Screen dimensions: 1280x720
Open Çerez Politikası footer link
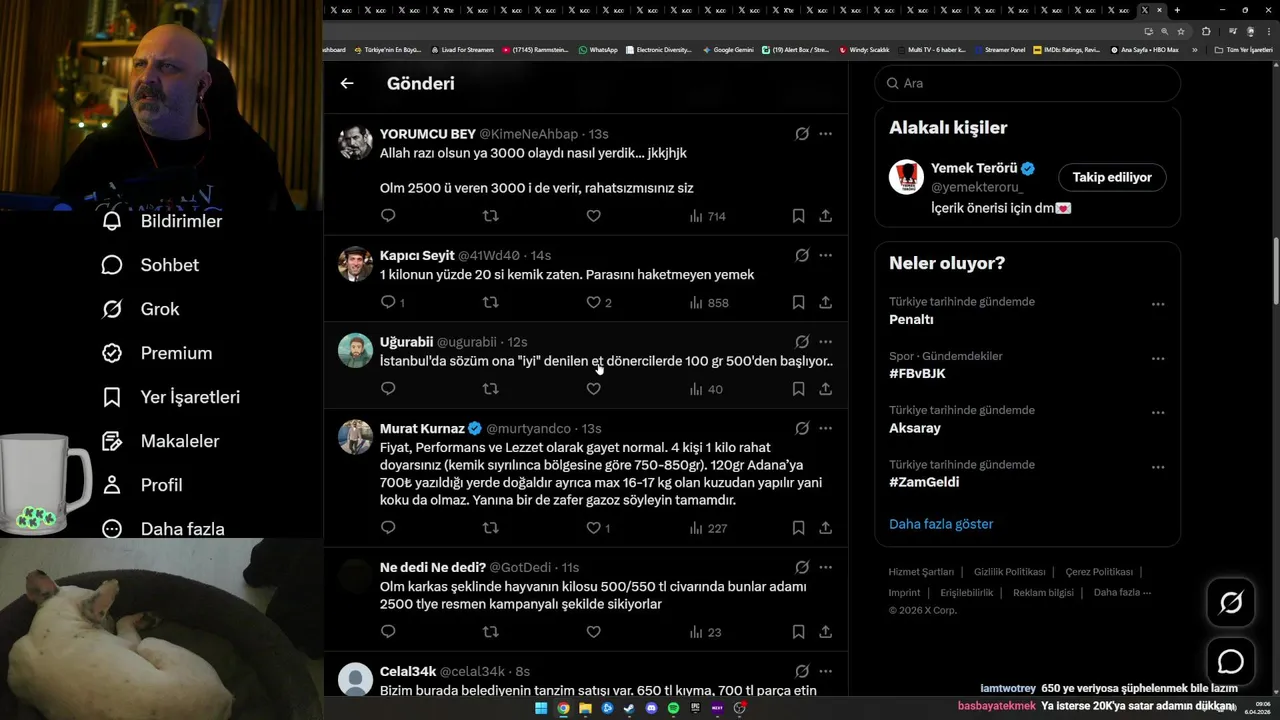click(x=1099, y=572)
